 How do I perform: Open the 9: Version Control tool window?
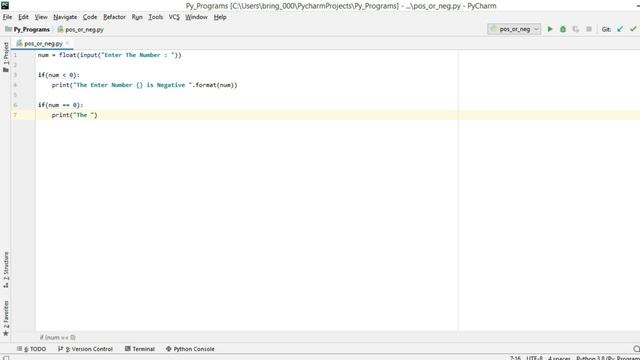[85, 349]
